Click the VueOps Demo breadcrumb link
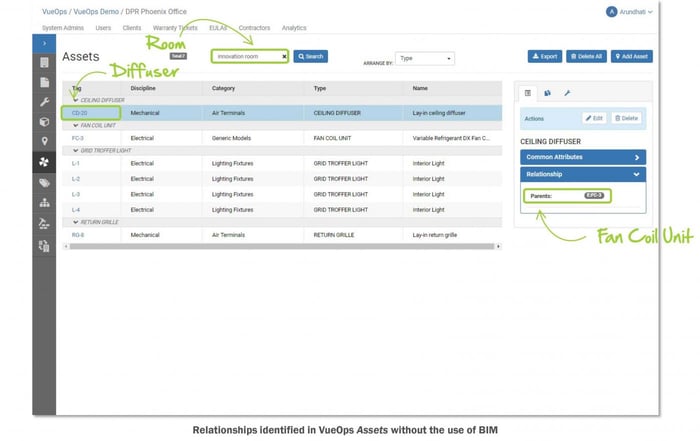Screen dimensions: 700x441 click(x=96, y=12)
